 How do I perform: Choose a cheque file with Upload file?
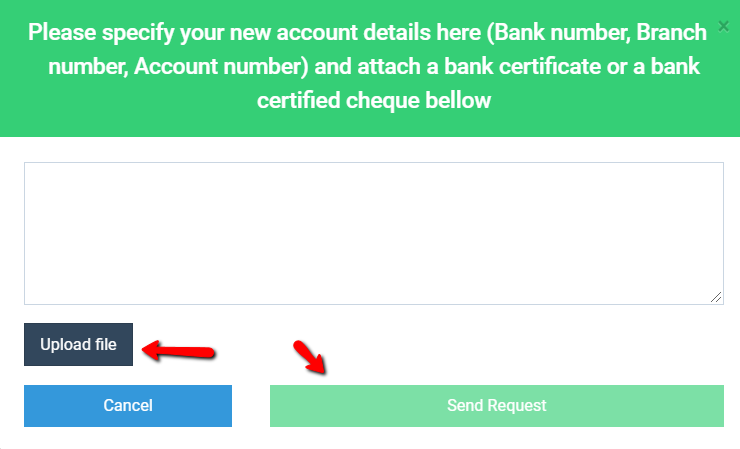click(x=78, y=344)
